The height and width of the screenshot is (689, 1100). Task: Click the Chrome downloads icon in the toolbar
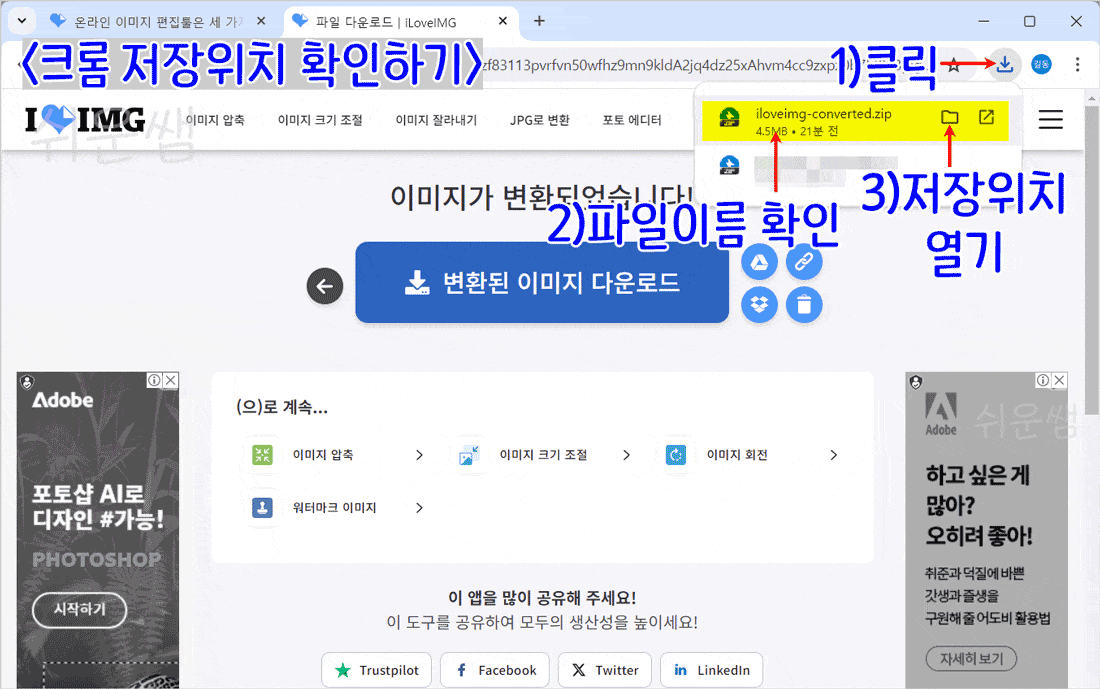click(x=1003, y=64)
